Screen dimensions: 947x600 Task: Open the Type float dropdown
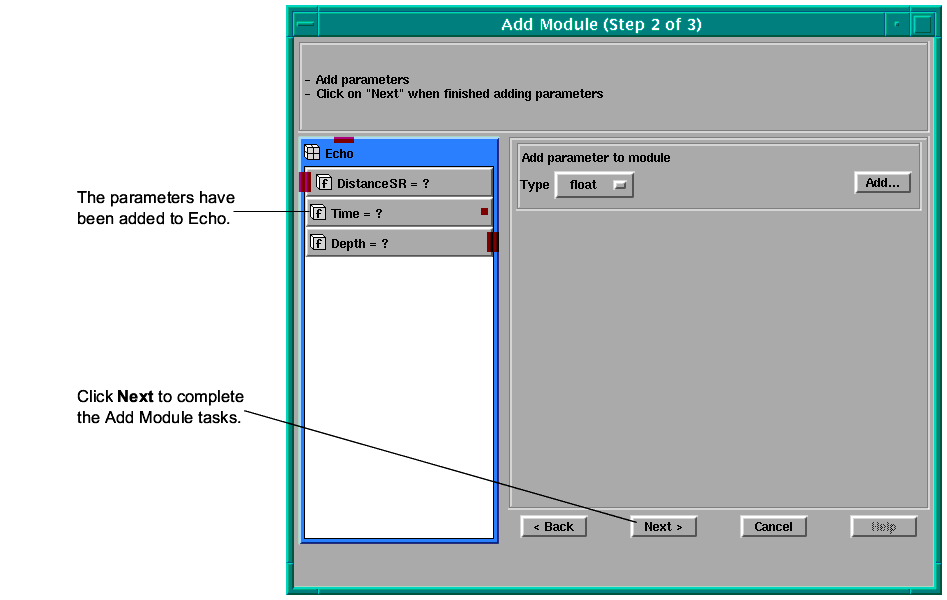(594, 185)
